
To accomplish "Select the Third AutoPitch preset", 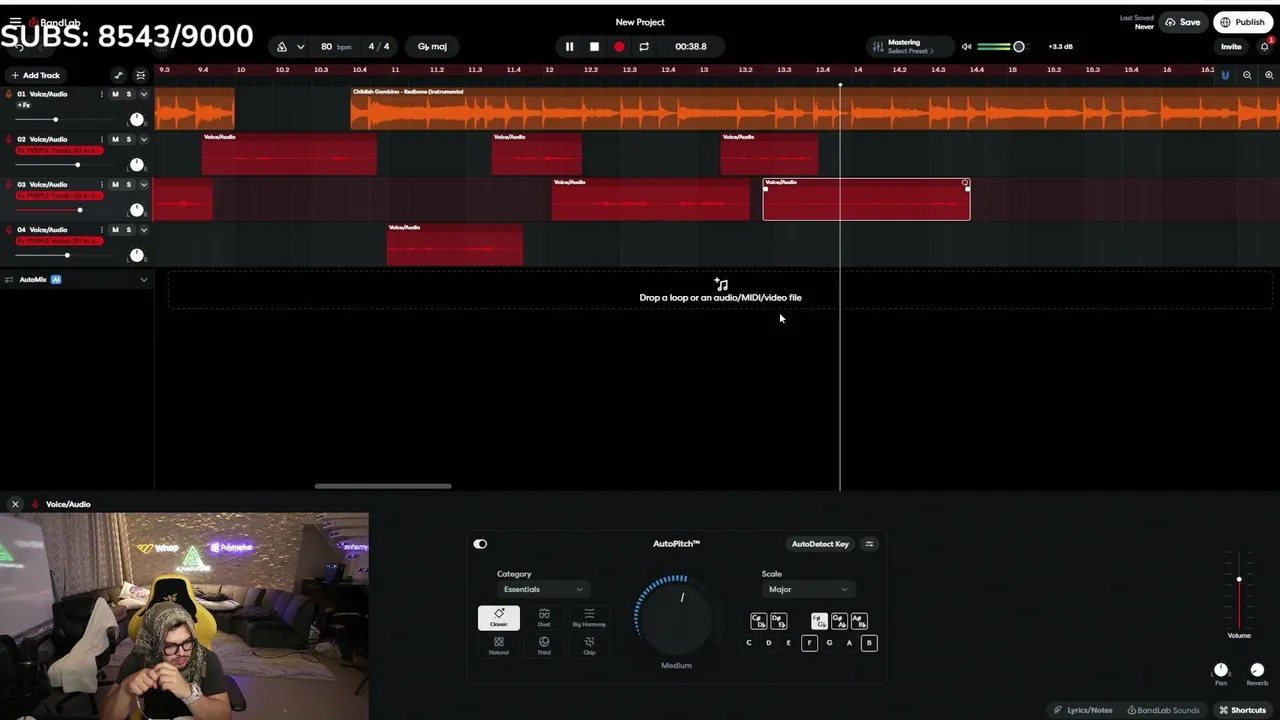I will [544, 646].
